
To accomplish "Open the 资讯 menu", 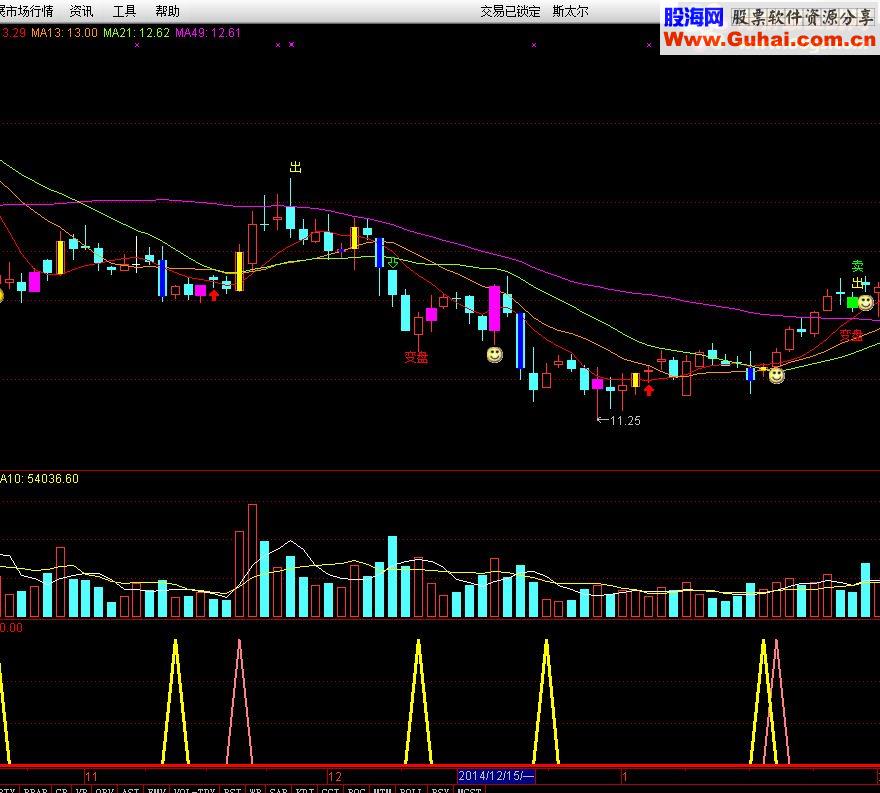I will tap(81, 11).
